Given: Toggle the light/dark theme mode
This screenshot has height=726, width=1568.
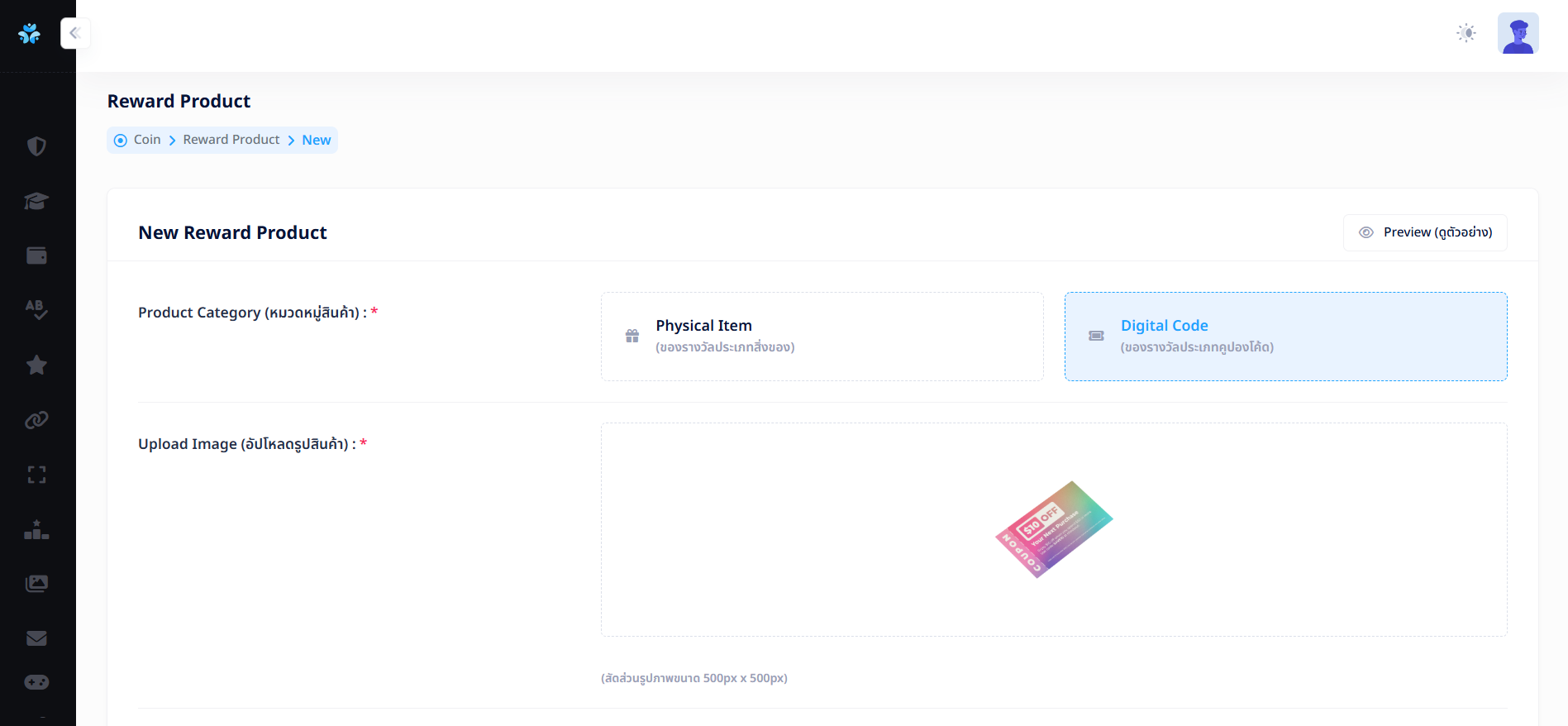Looking at the screenshot, I should click(x=1466, y=33).
